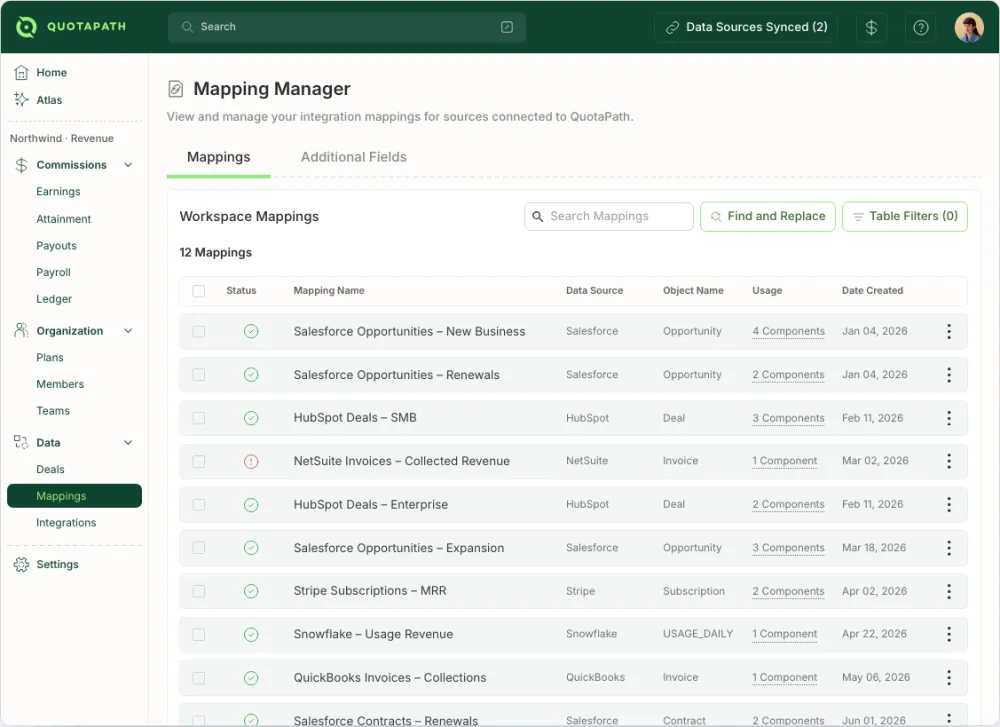Check Snowflake – Usage Revenue row checkbox
This screenshot has height=727, width=1000.
point(199,635)
